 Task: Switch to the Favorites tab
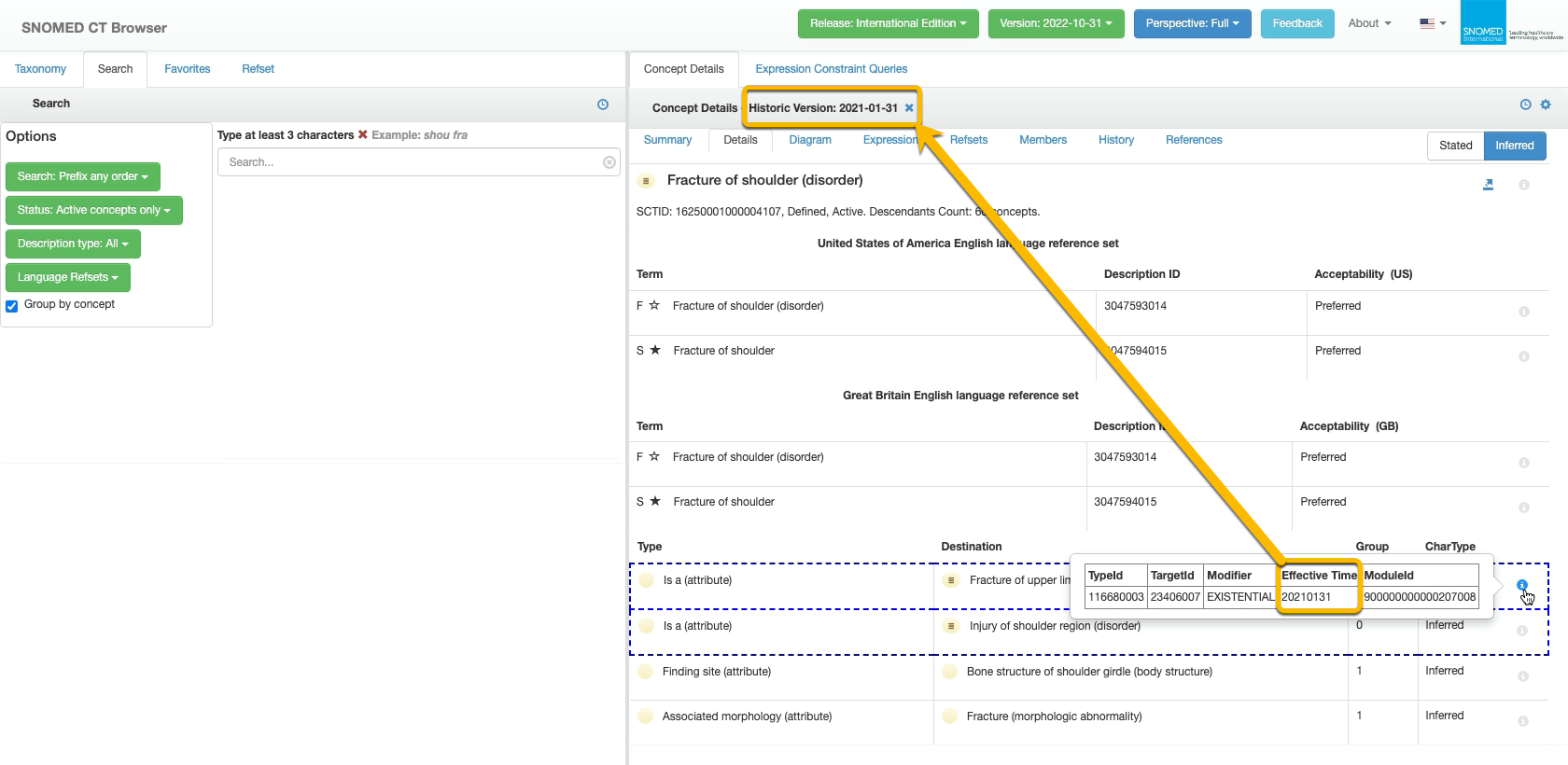pos(188,69)
